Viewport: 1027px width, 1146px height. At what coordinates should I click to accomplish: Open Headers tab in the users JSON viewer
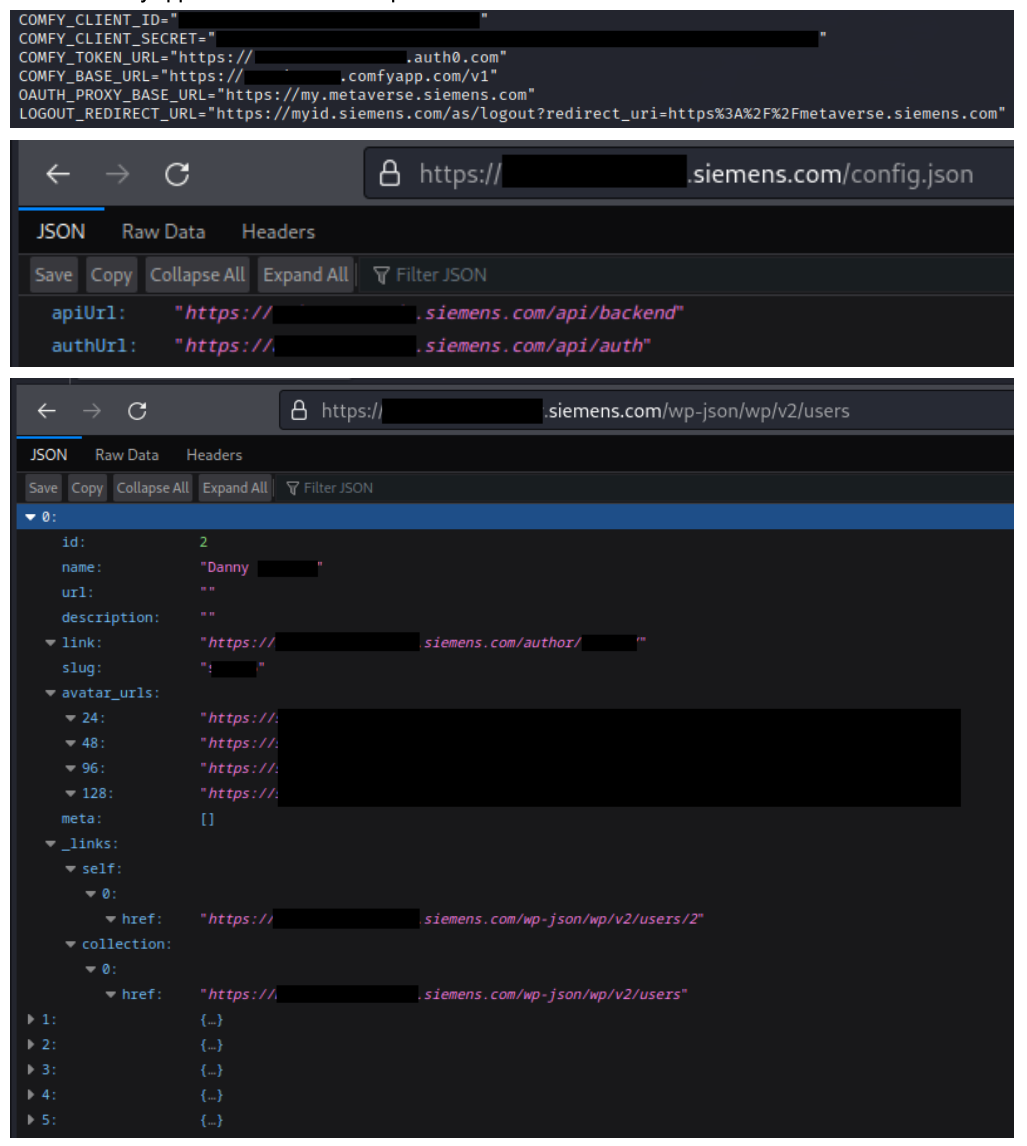click(214, 455)
